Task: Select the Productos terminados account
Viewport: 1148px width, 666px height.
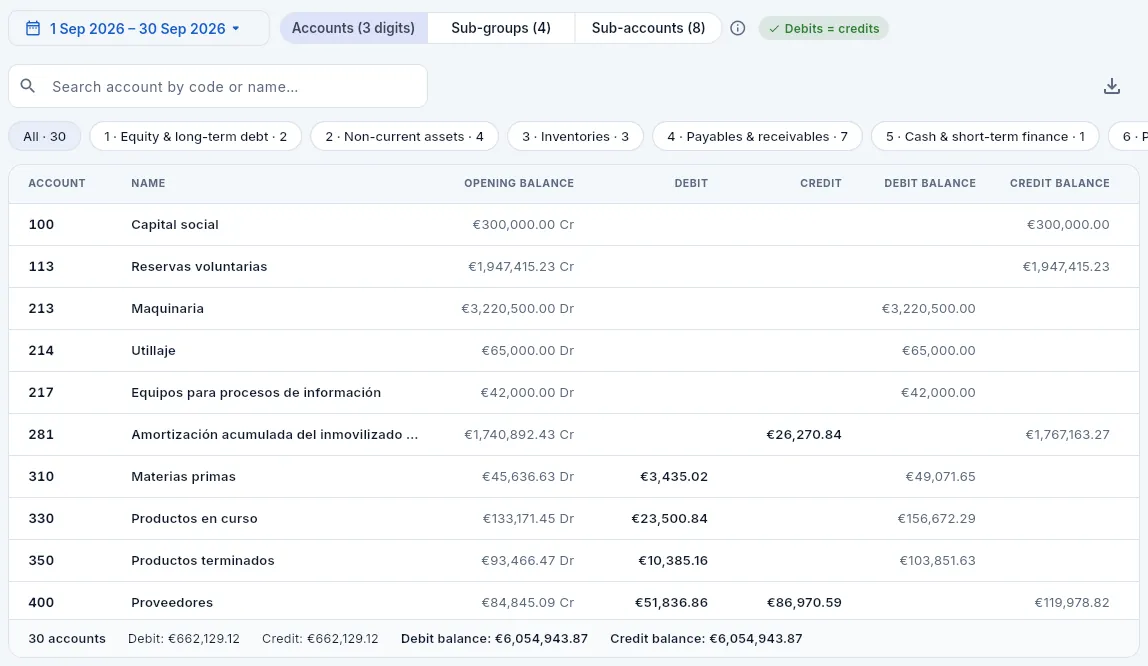Action: [x=203, y=561]
